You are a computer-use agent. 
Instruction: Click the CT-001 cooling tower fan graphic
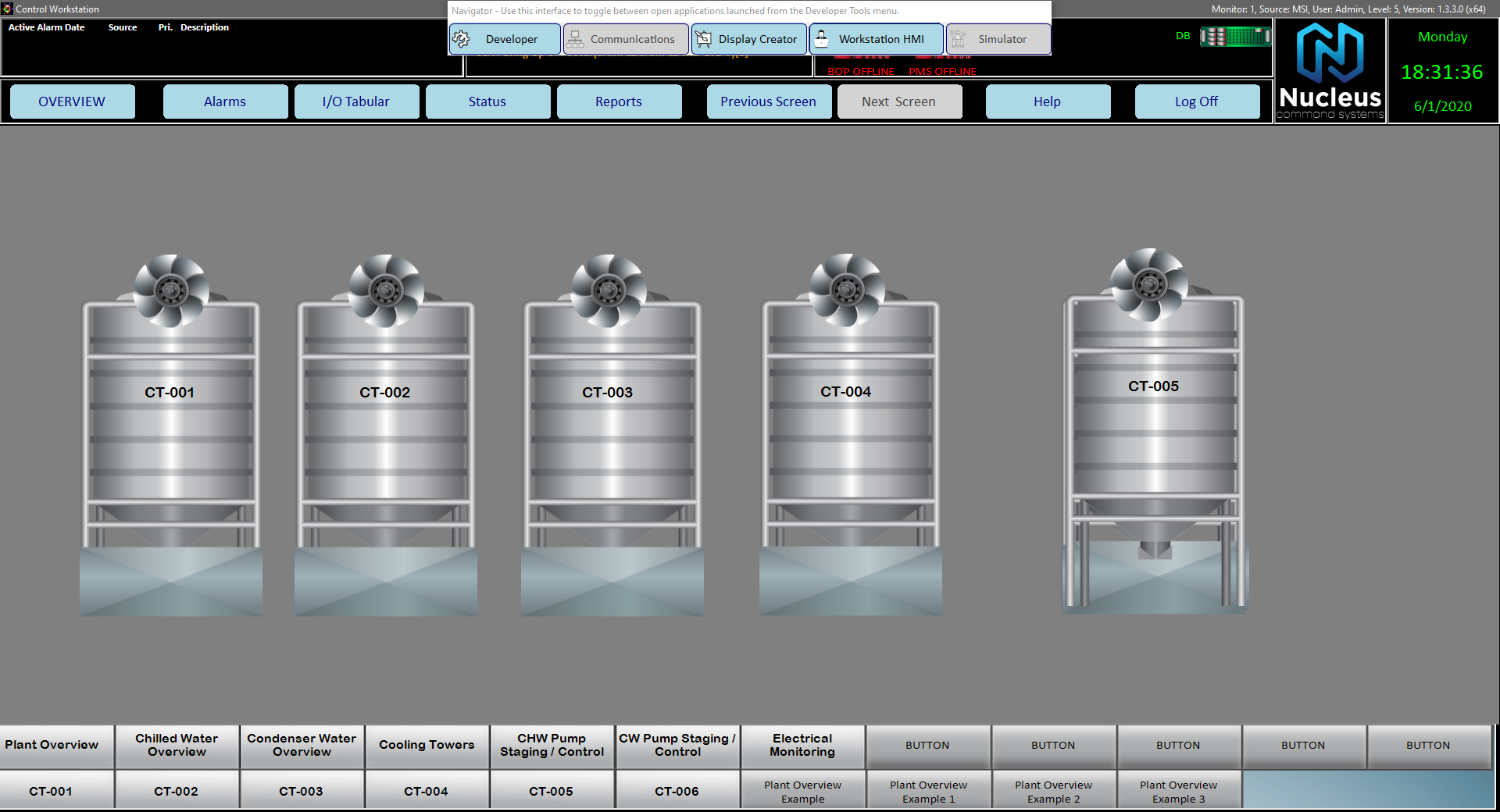coord(170,290)
